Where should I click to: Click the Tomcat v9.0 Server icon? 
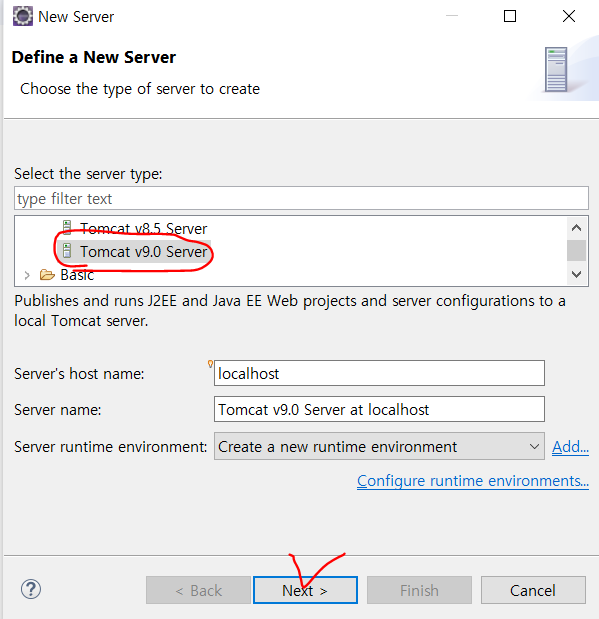(67, 251)
